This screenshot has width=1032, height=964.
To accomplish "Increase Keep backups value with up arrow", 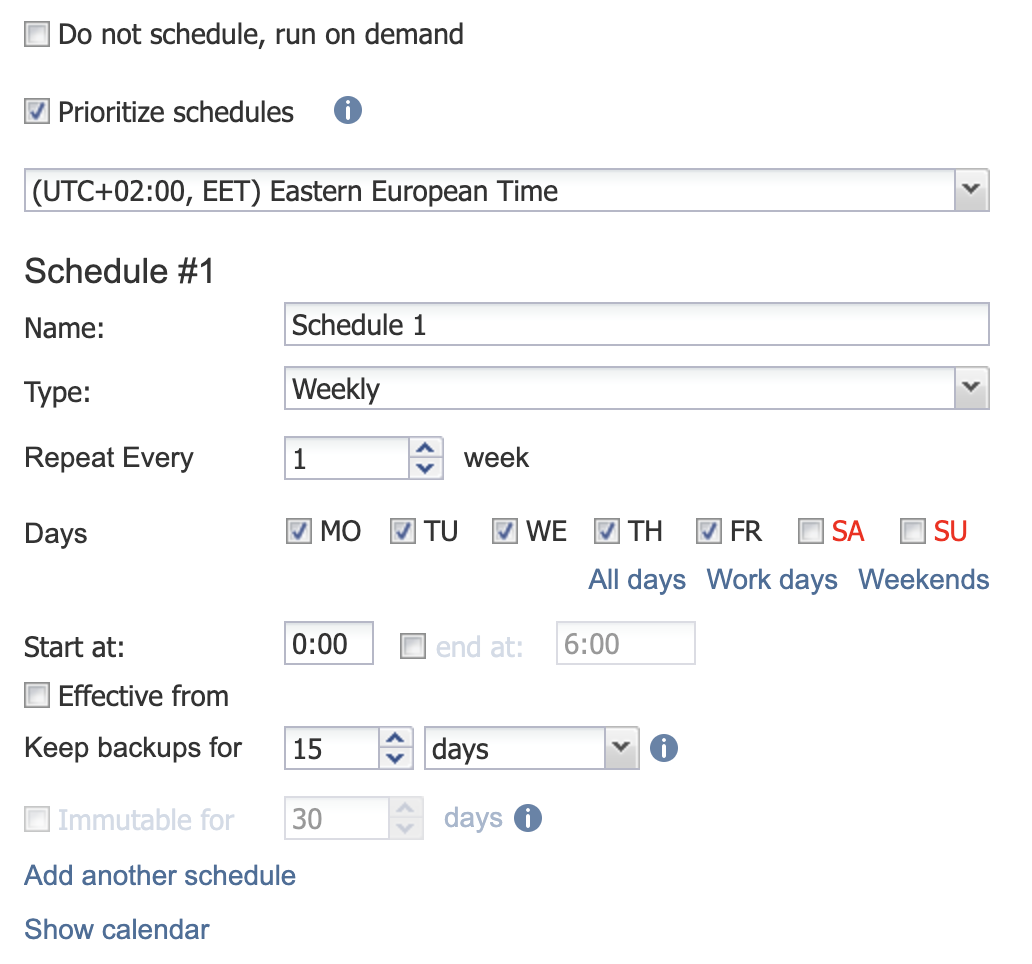I will [x=397, y=739].
